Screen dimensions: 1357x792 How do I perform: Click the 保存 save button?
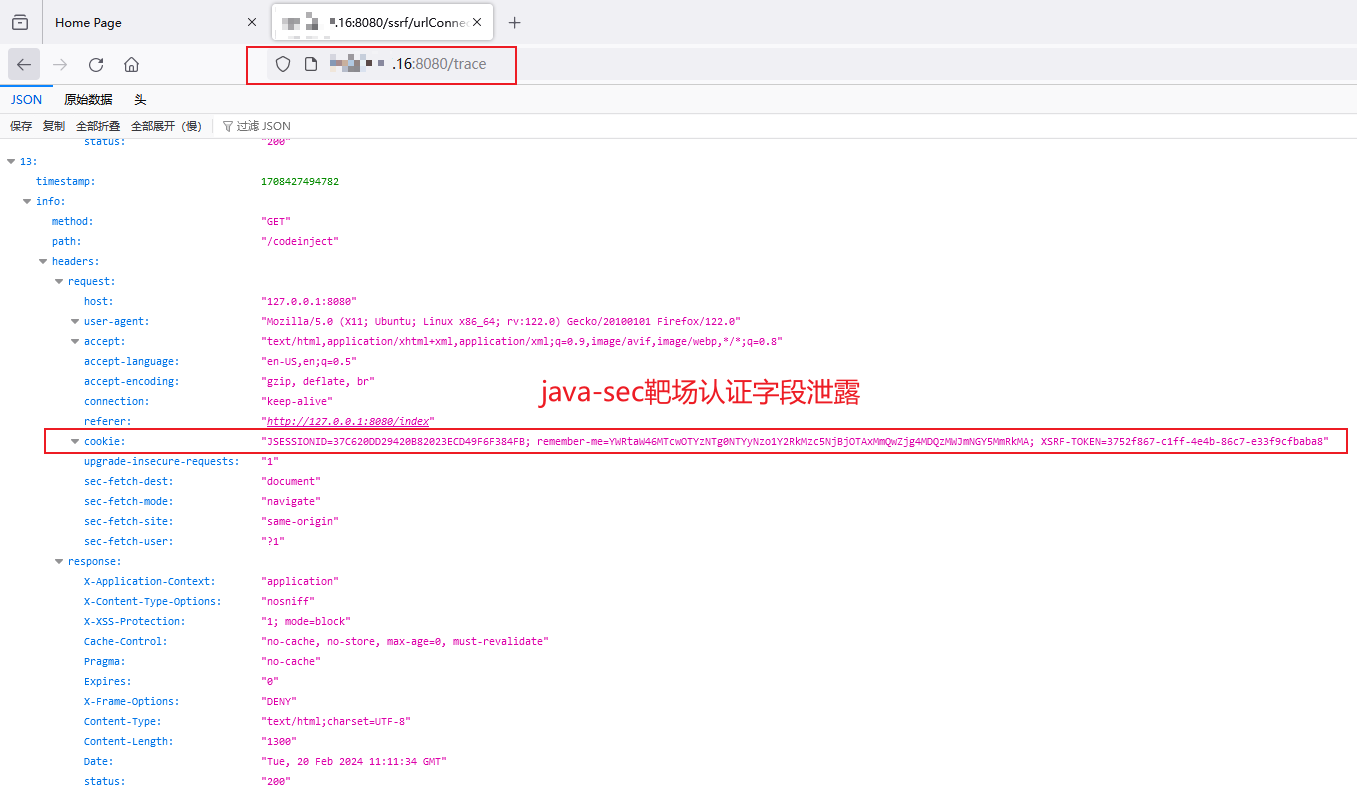(21, 126)
